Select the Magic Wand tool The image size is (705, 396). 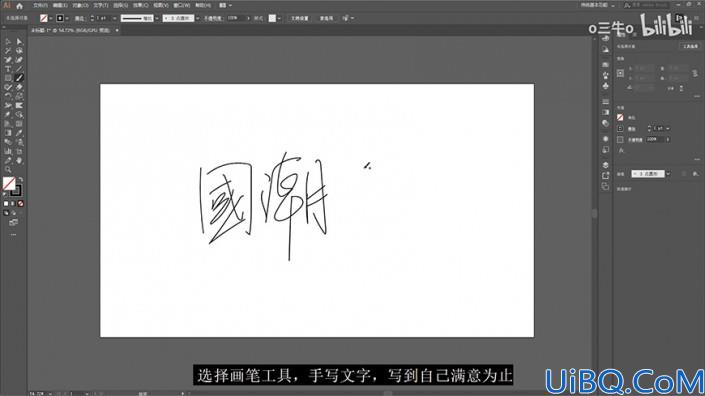8,50
